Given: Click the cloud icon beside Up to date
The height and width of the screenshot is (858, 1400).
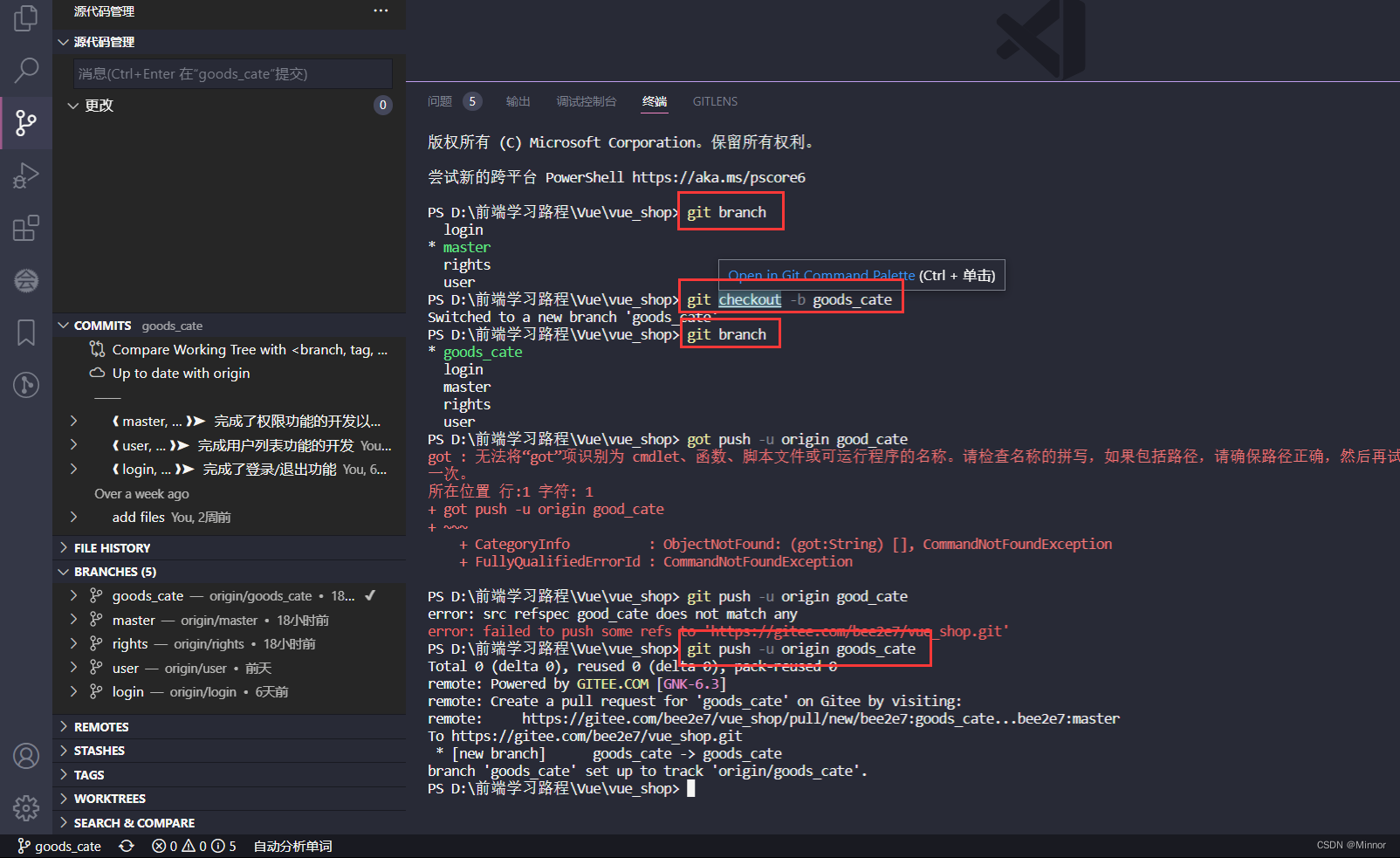Looking at the screenshot, I should tap(97, 373).
